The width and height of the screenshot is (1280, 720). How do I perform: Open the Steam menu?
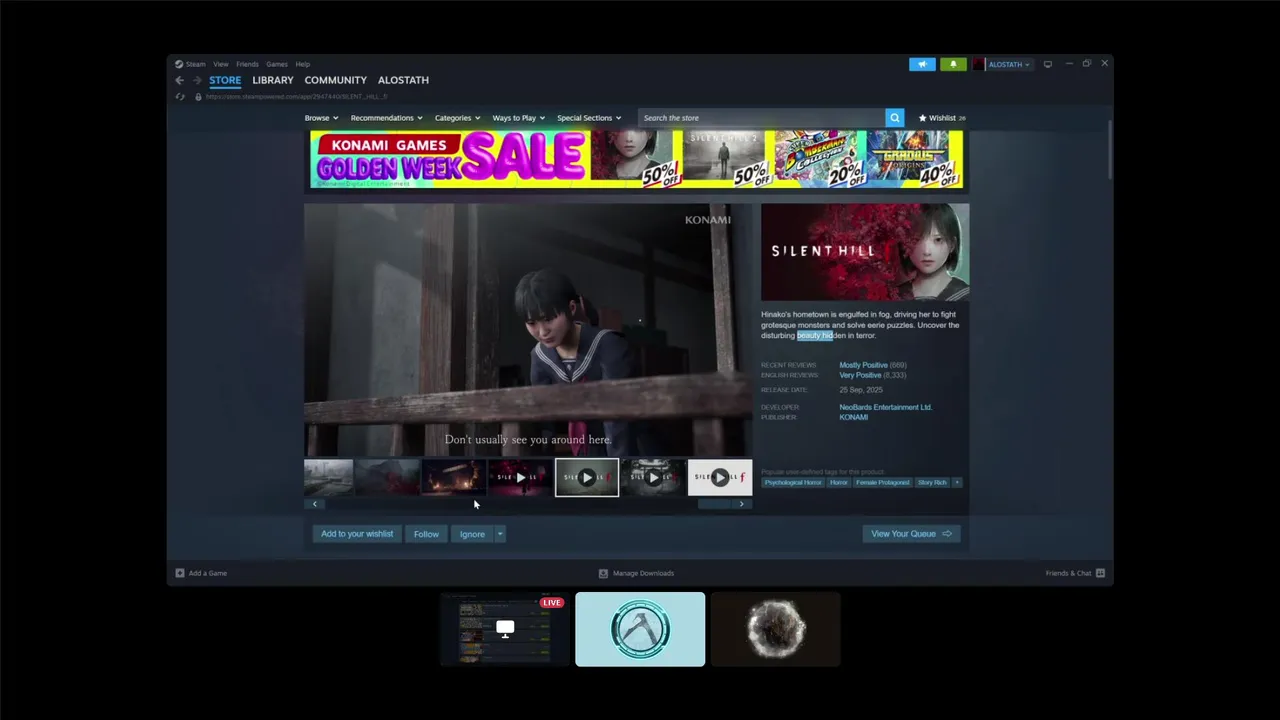(195, 64)
